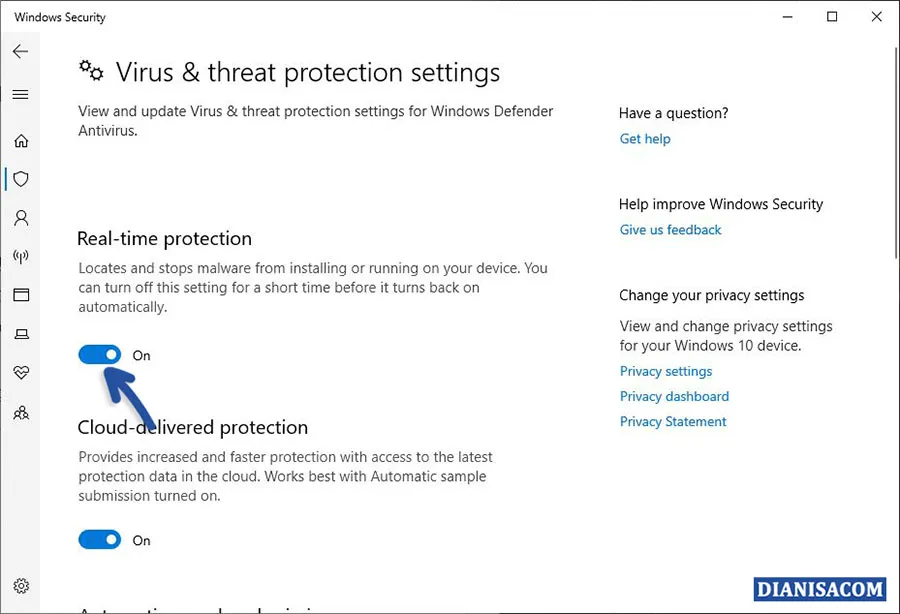
Task: Open App & browser control in sidebar
Action: (x=21, y=295)
